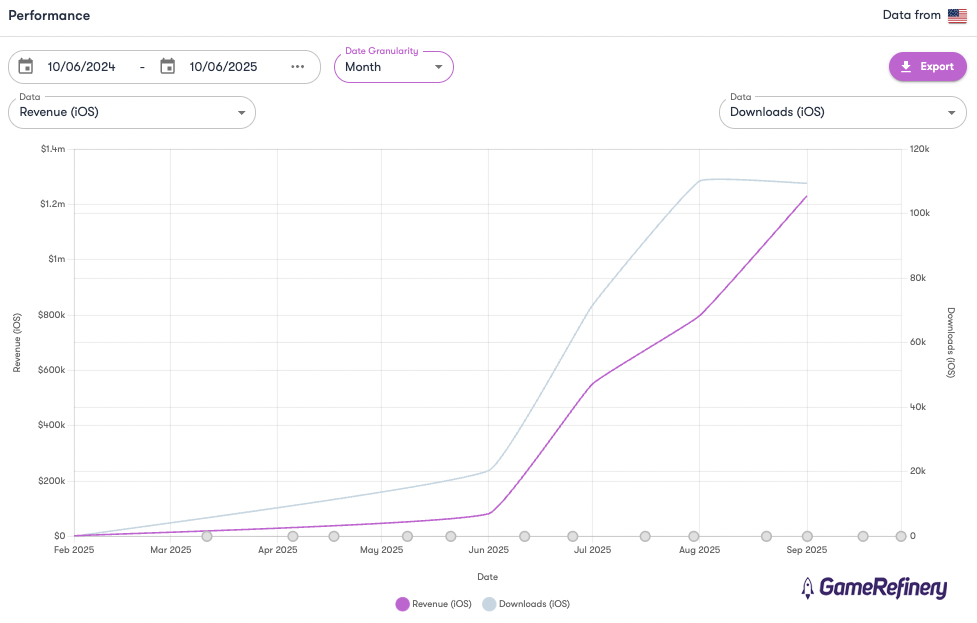
Task: Open the three-dots date range options
Action: click(297, 67)
